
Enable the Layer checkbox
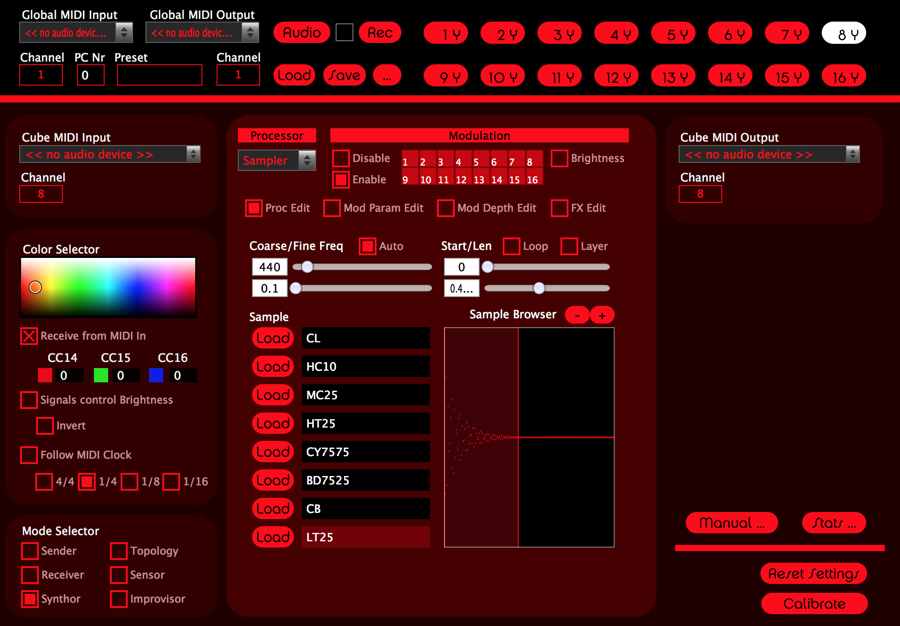[x=569, y=246]
